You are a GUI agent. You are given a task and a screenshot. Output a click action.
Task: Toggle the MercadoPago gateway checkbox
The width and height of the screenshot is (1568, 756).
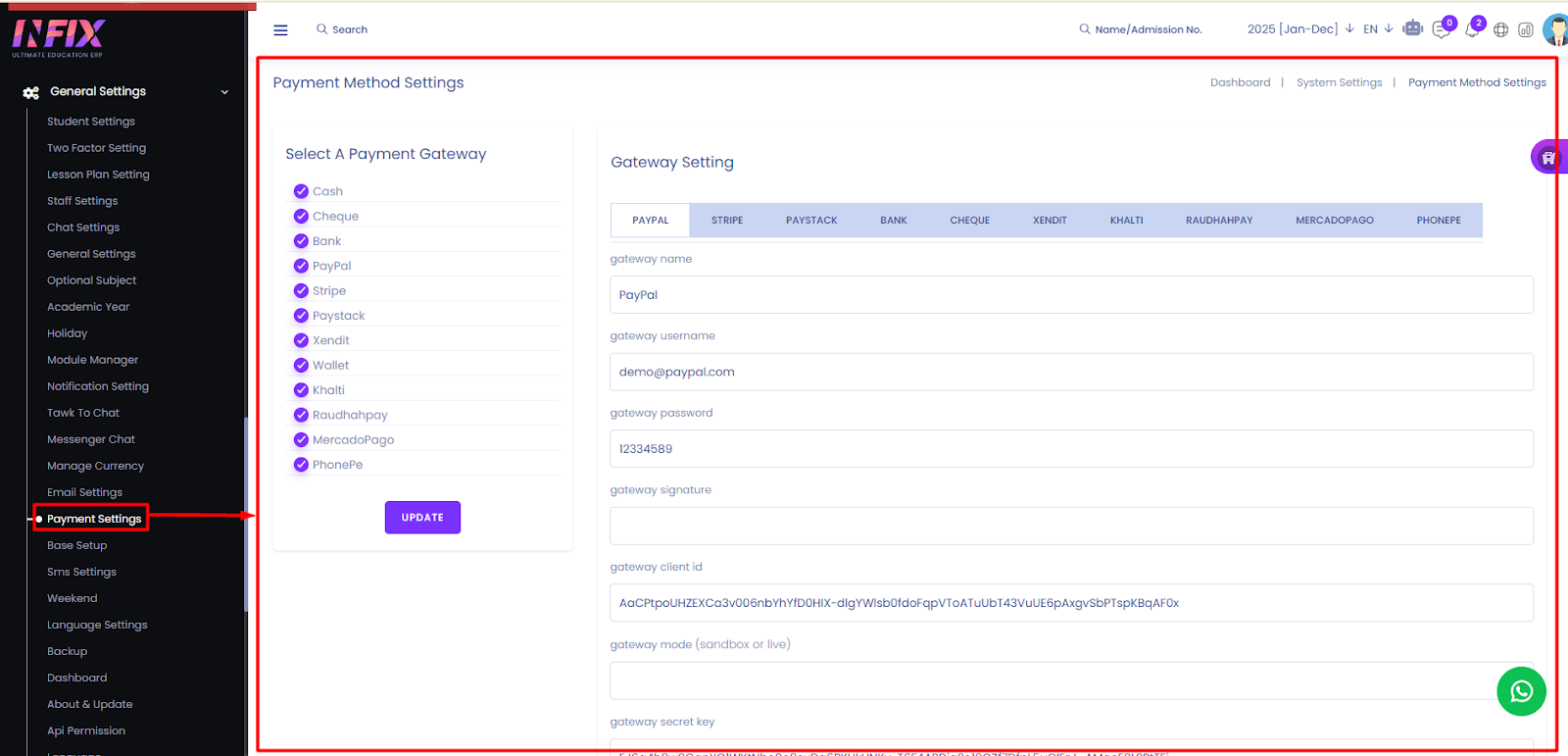pyautogui.click(x=301, y=439)
